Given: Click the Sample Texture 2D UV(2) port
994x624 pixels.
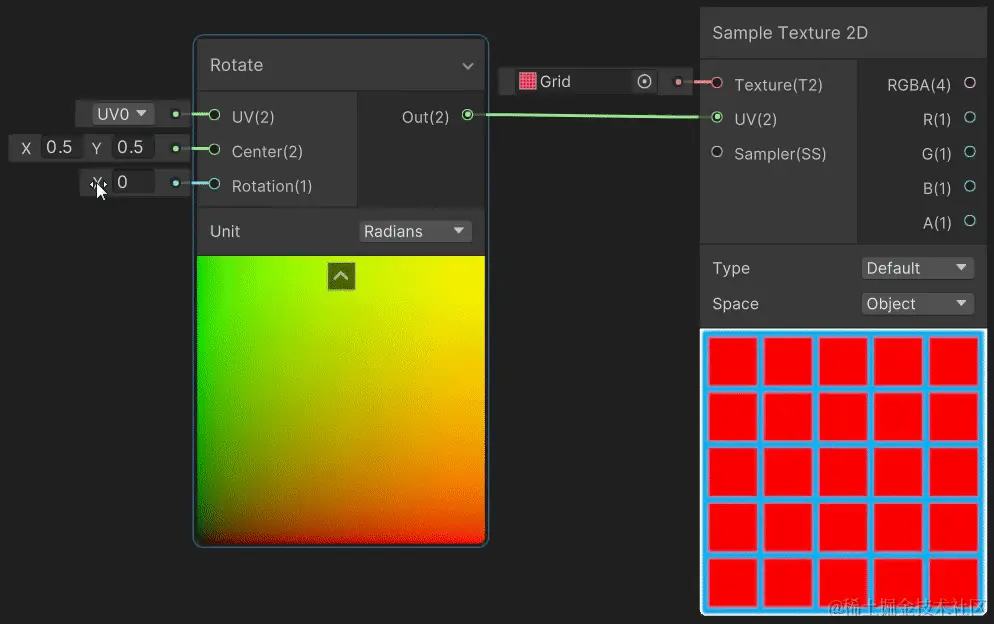Looking at the screenshot, I should tap(717, 117).
